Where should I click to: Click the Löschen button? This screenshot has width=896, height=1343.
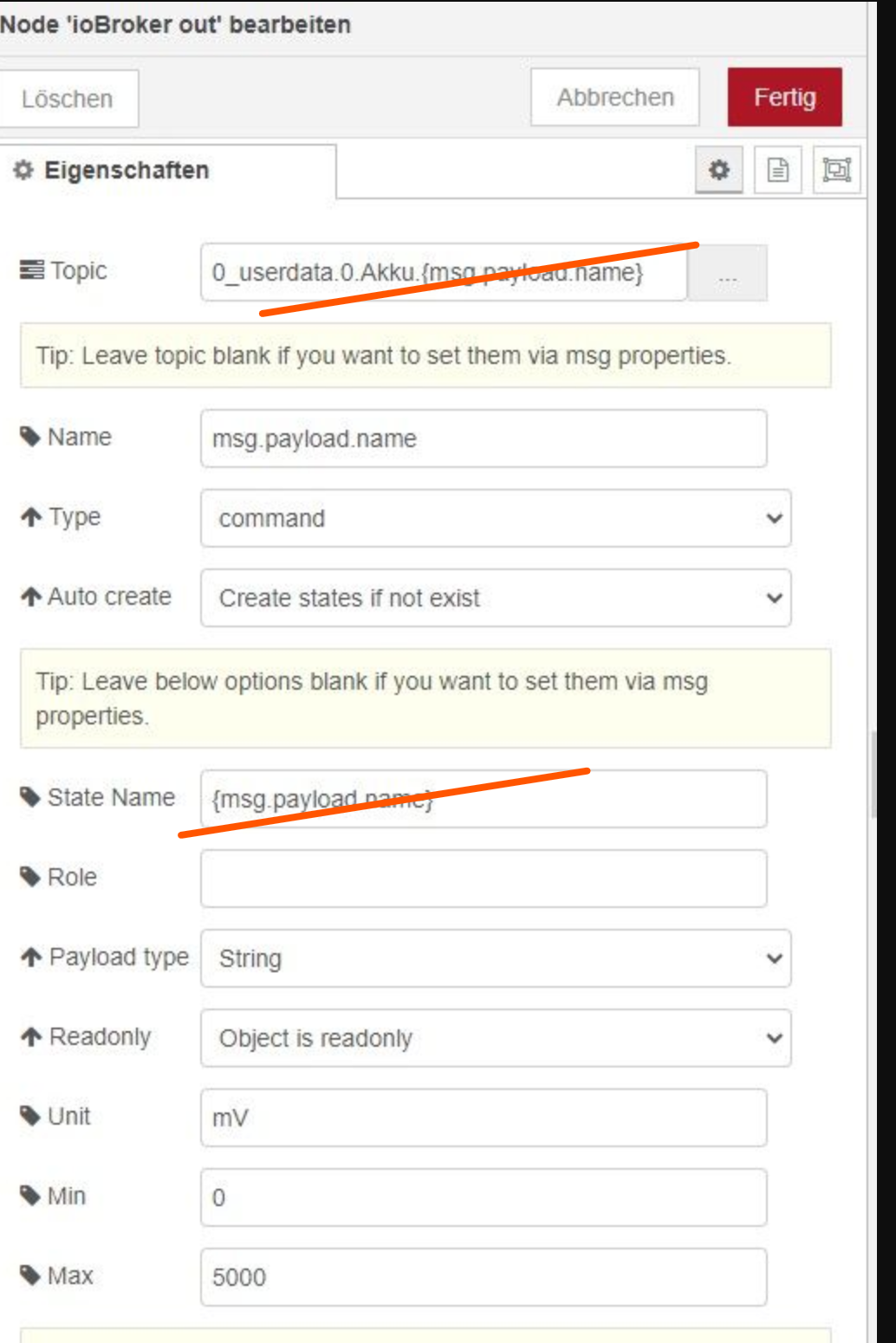click(68, 99)
